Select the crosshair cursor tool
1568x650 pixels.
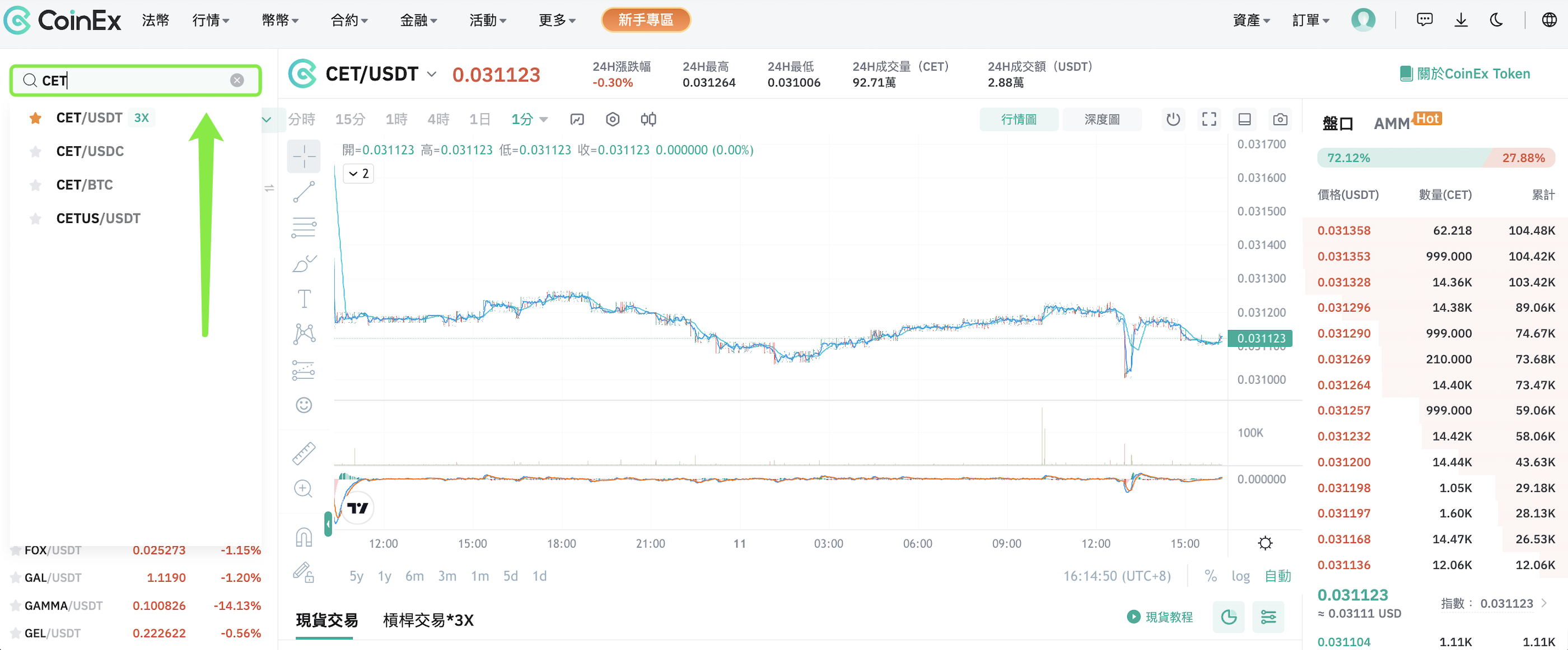pos(303,156)
